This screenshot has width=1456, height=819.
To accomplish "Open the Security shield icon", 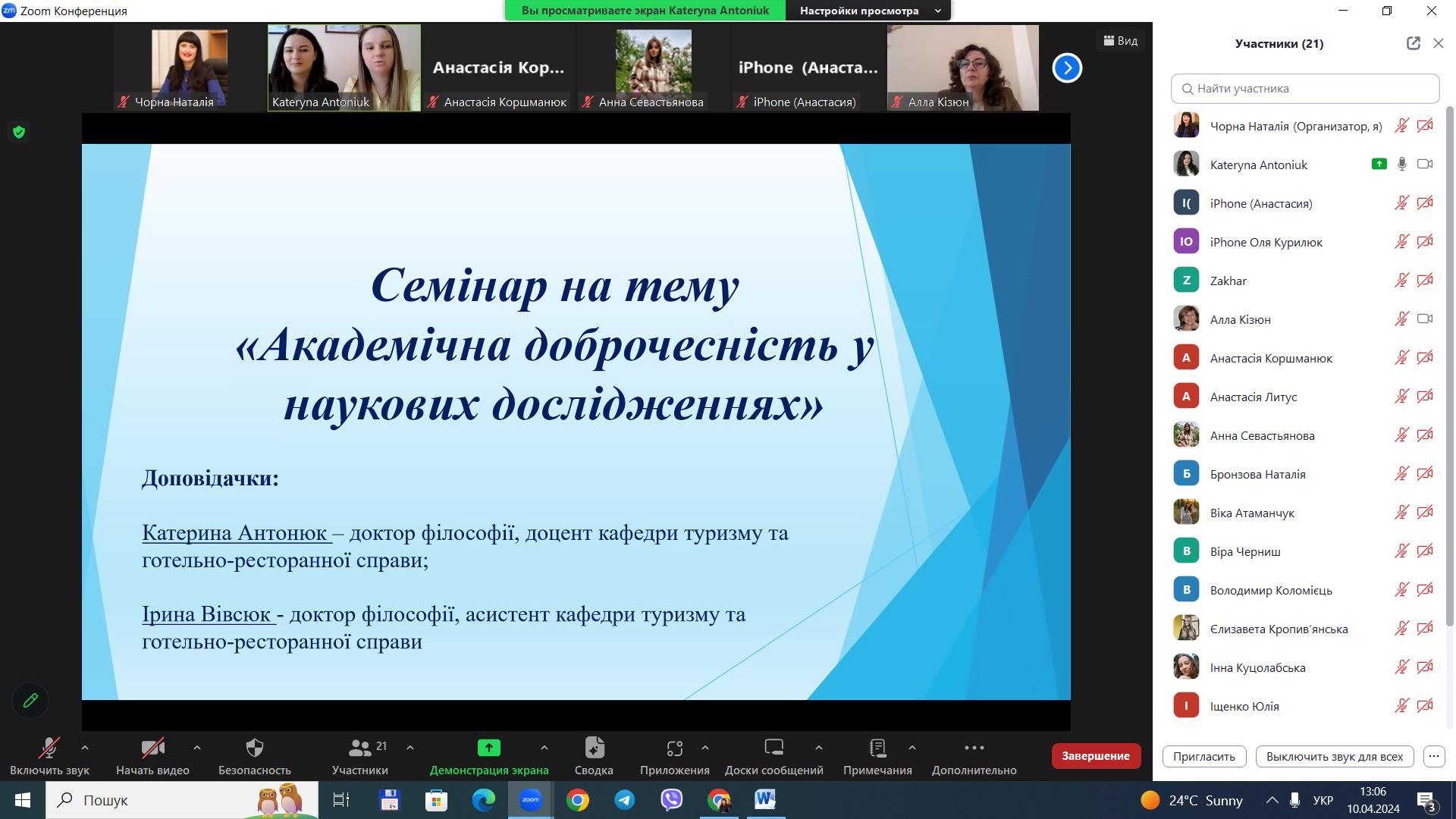I will [255, 748].
